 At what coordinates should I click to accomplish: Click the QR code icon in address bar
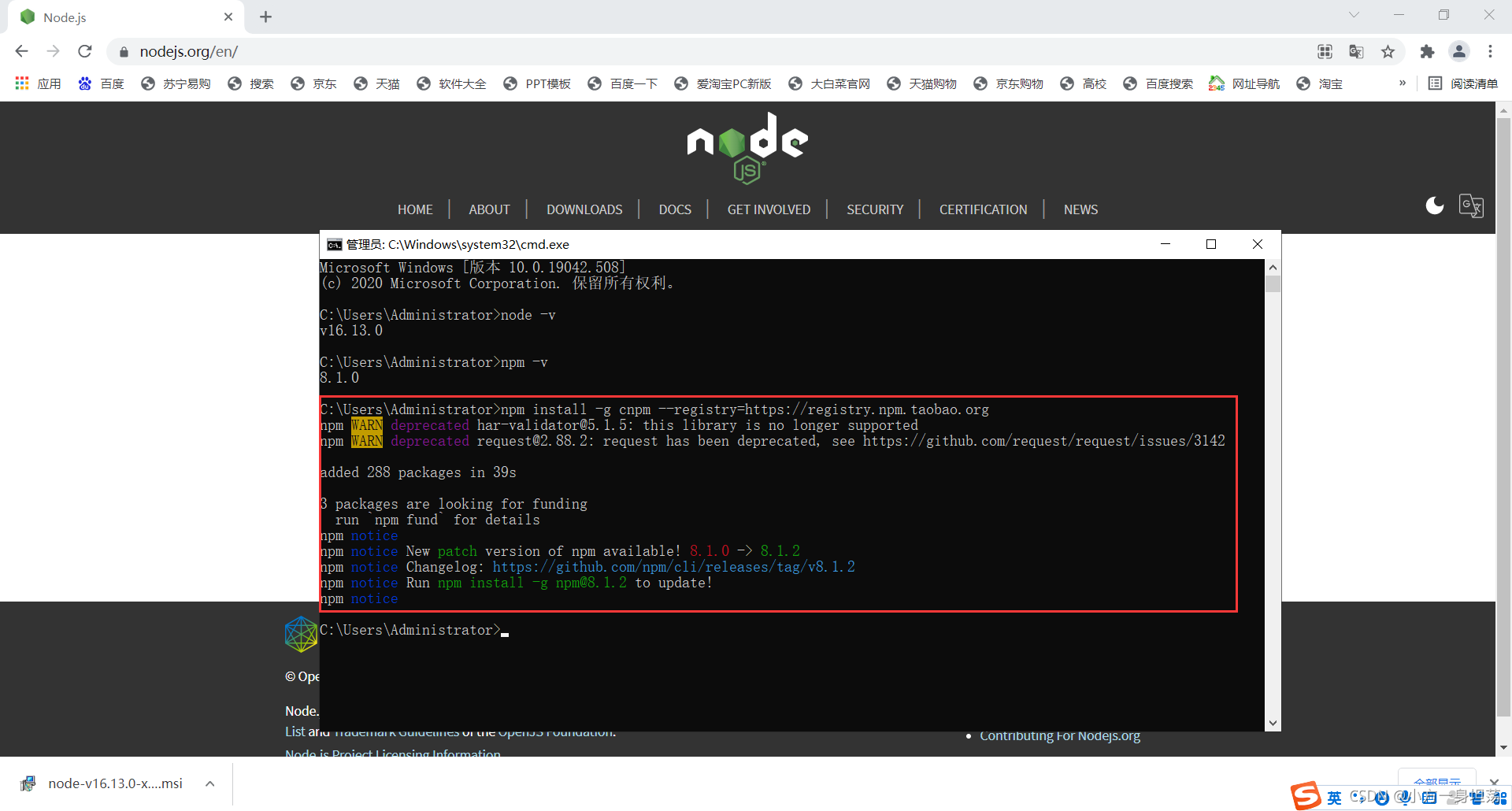1325,51
